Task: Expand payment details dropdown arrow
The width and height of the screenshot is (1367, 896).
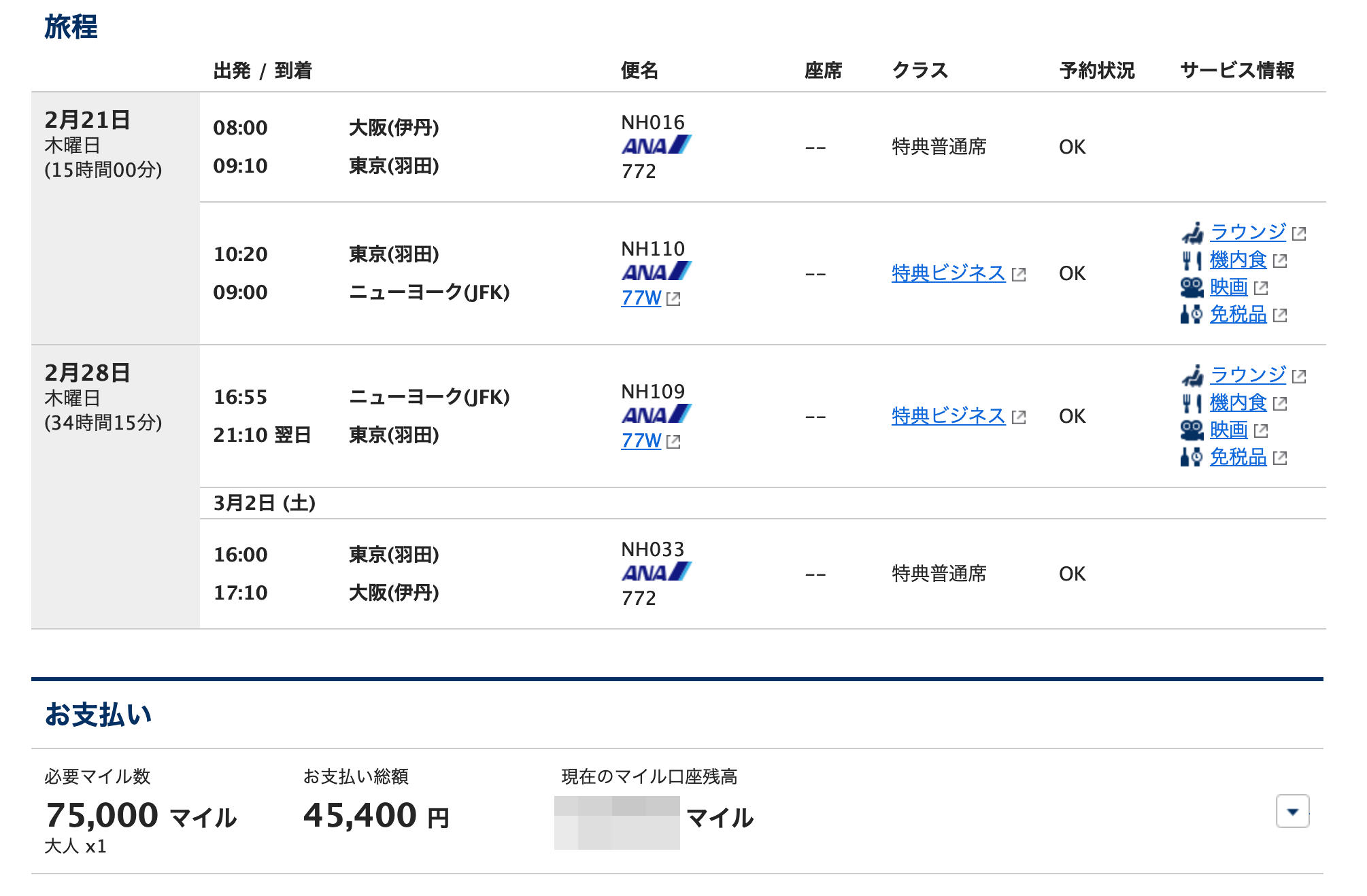Action: (x=1292, y=811)
